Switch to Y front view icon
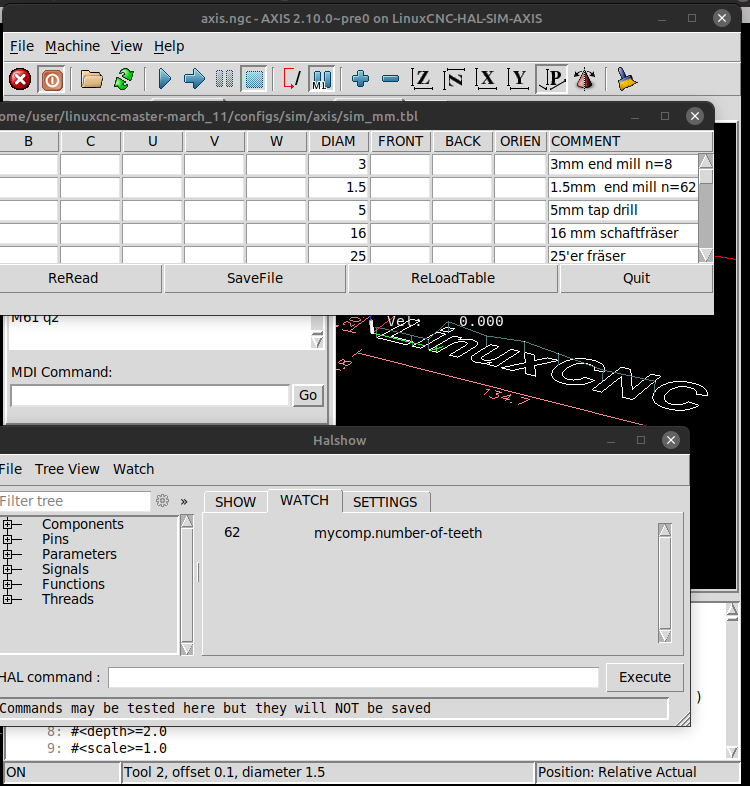Image resolution: width=750 pixels, height=786 pixels. (518, 79)
